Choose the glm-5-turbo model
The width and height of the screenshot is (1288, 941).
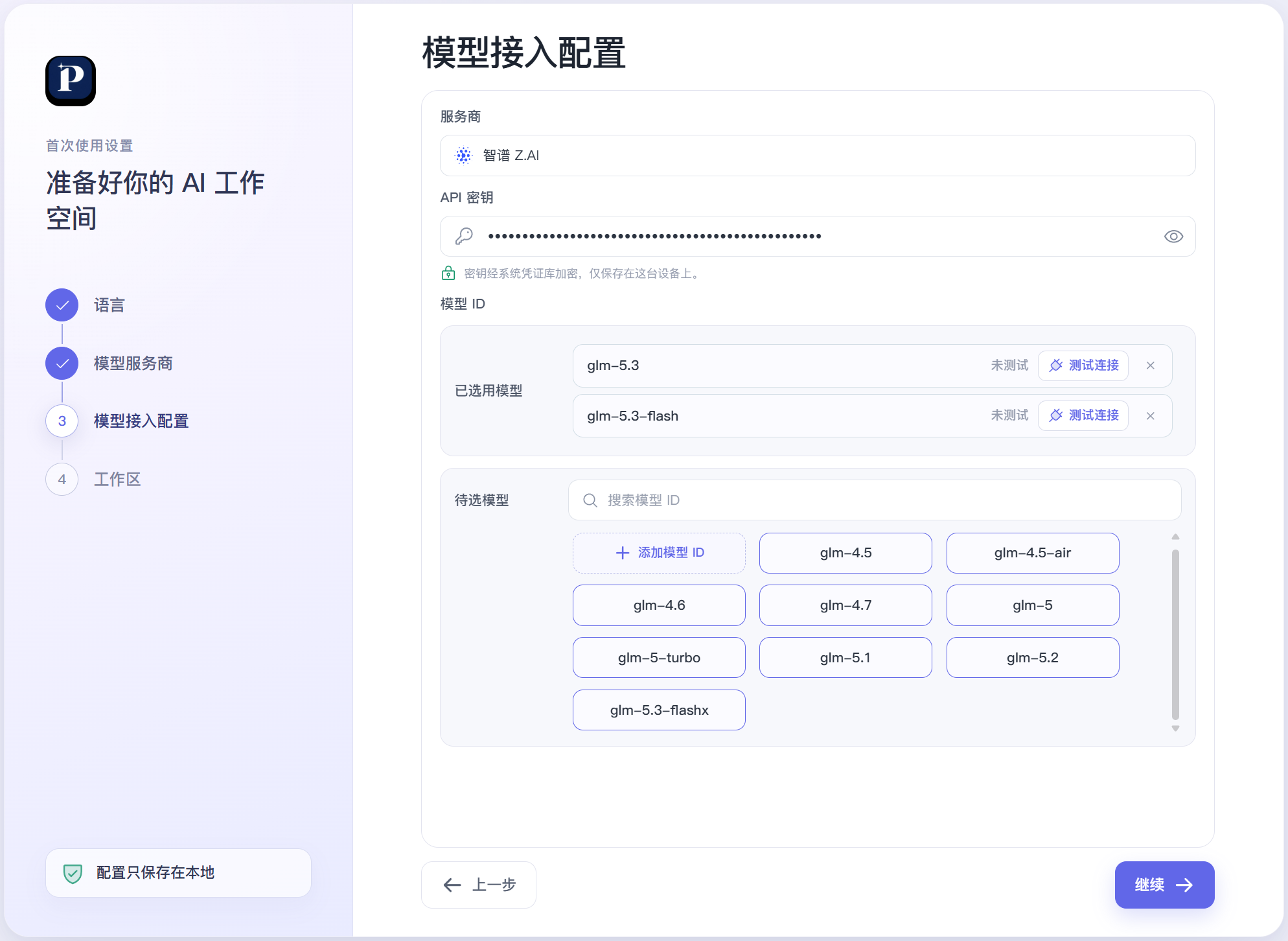click(659, 658)
